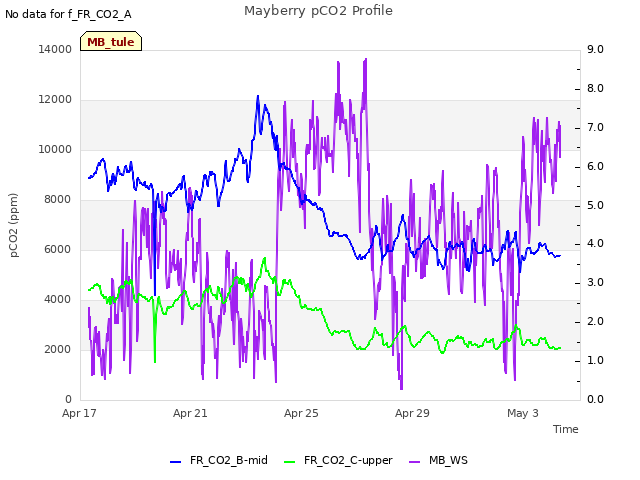Click the Time axis label

point(566,429)
